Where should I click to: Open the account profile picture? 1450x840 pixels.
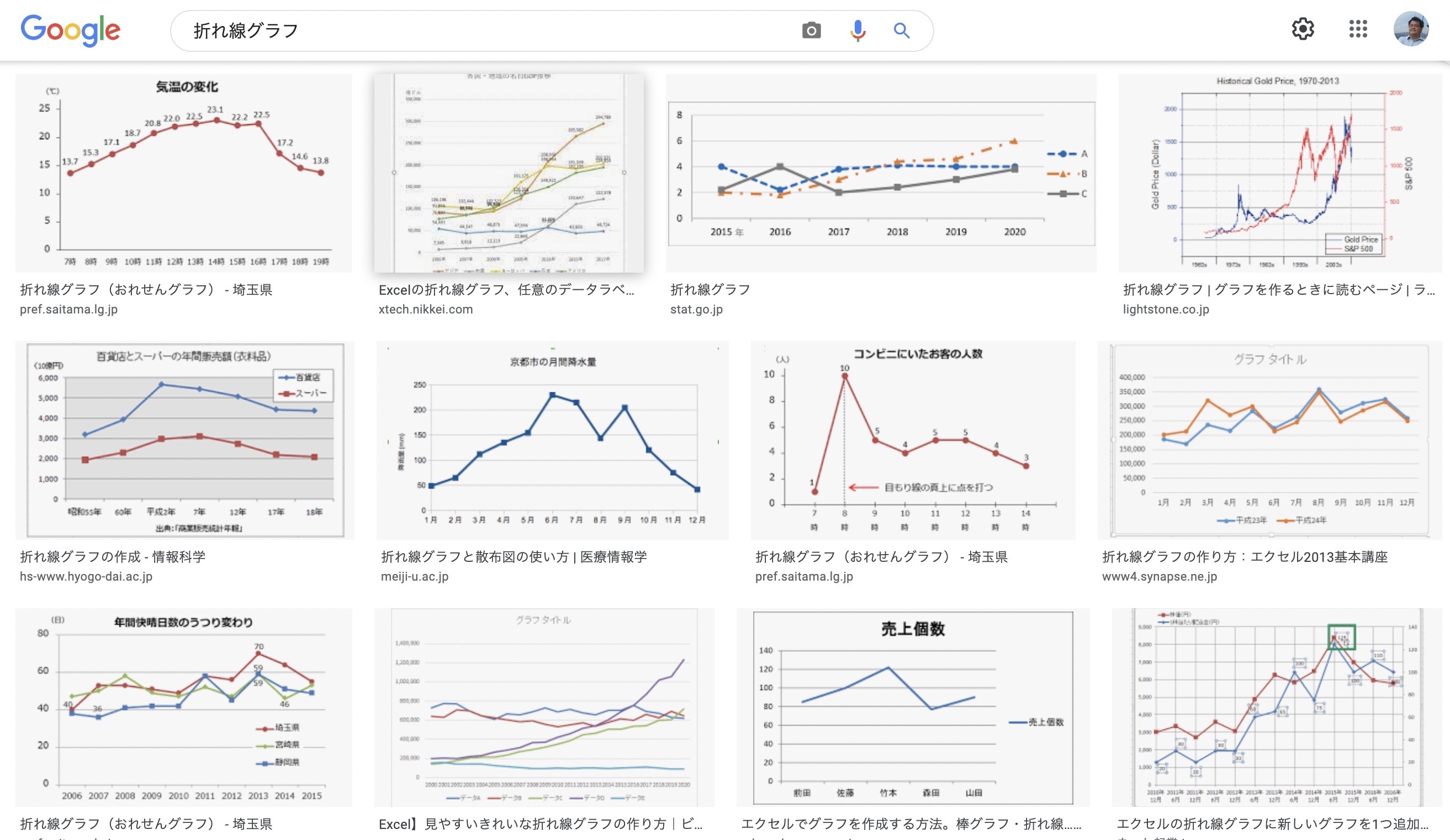[x=1411, y=29]
